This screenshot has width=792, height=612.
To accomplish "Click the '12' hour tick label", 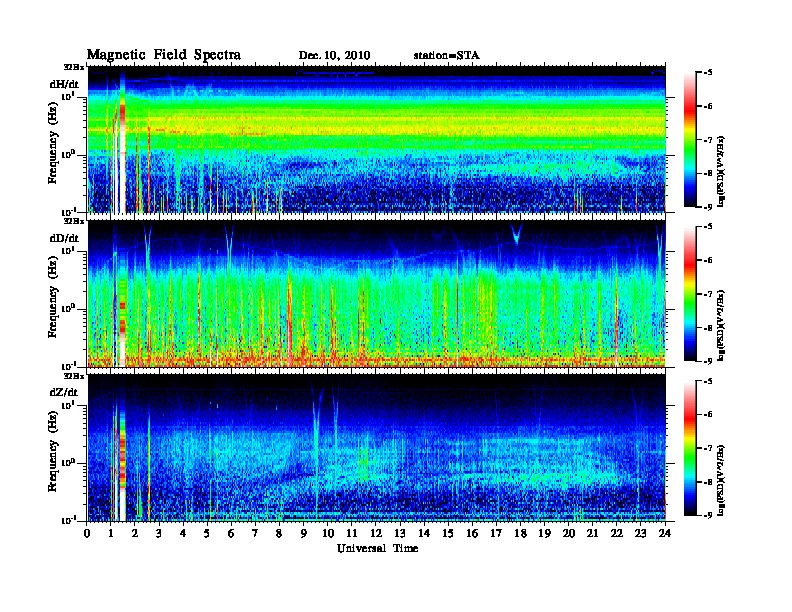I will [x=376, y=533].
